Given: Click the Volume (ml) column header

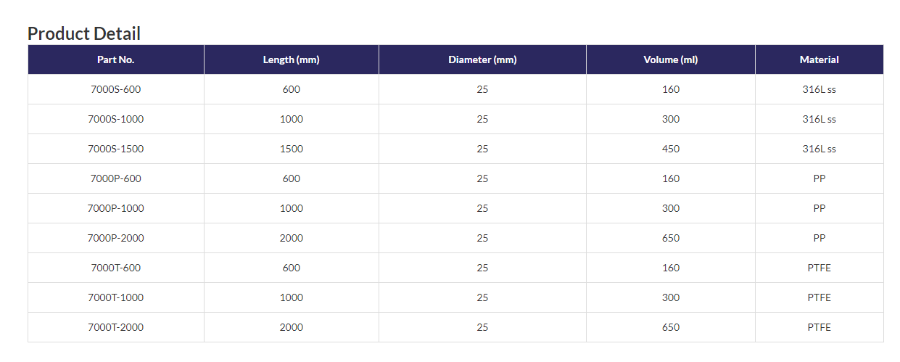Looking at the screenshot, I should point(670,60).
